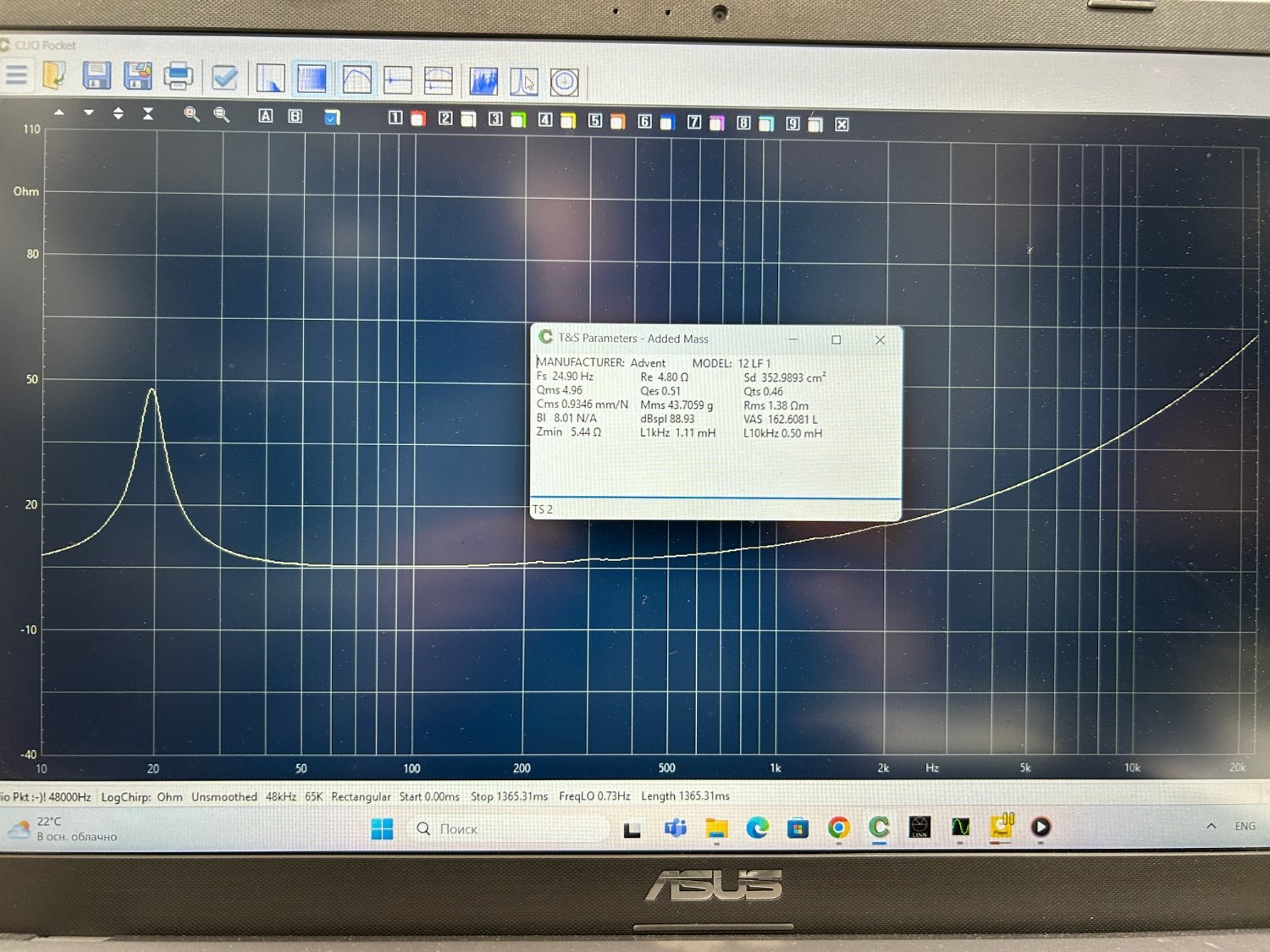Click the red overlay 1 color swatch
The width and height of the screenshot is (1270, 952).
click(418, 119)
